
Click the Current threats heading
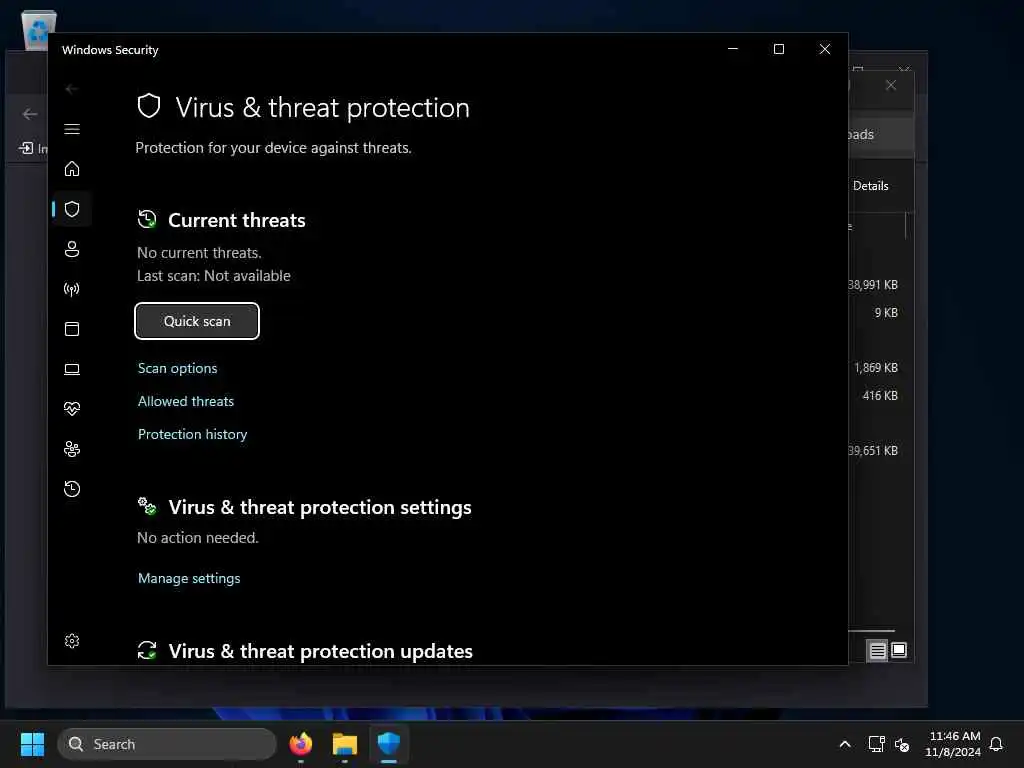click(x=236, y=220)
